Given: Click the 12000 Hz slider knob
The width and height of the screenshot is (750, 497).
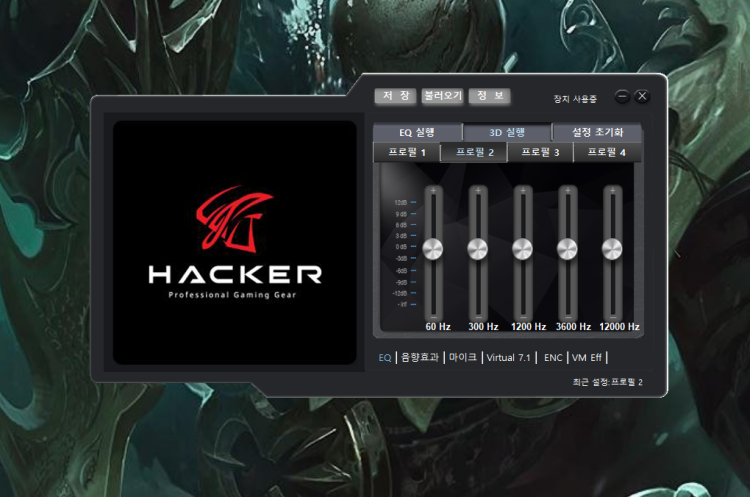Looking at the screenshot, I should point(612,249).
